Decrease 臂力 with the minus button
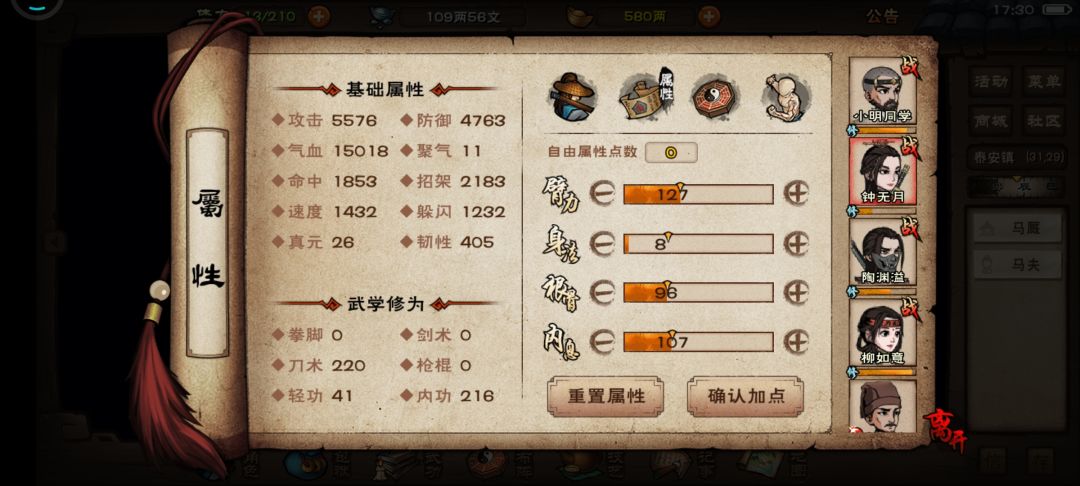 pos(602,194)
